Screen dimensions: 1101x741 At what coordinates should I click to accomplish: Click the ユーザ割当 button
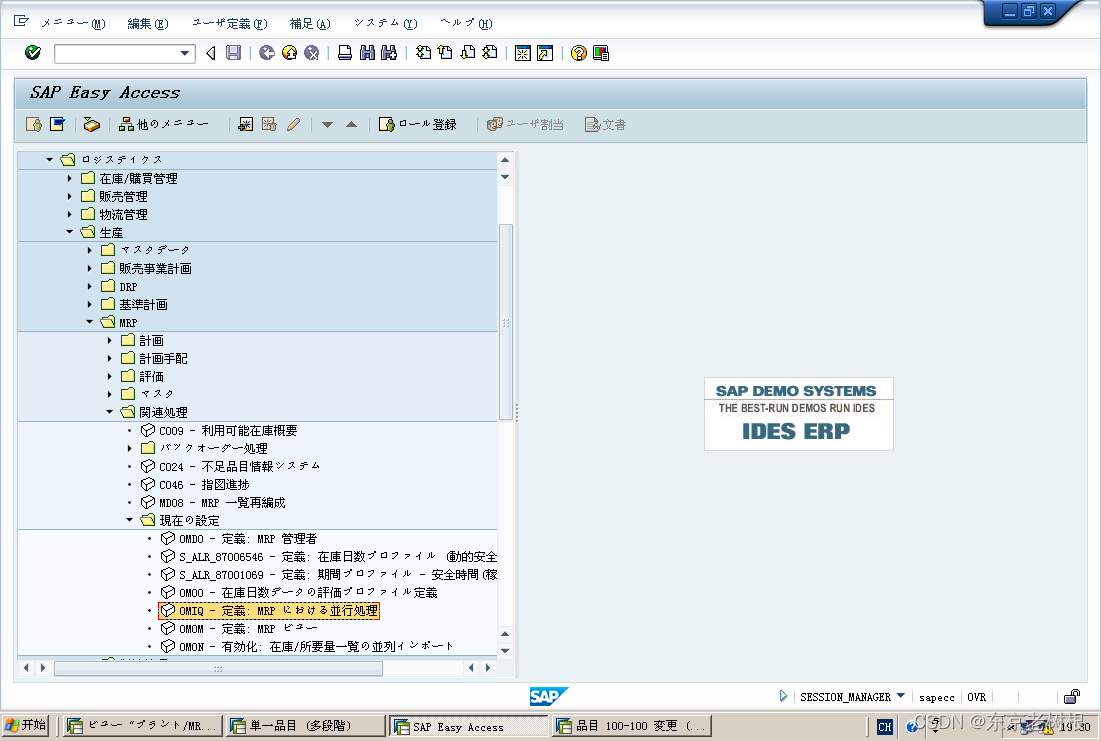(x=525, y=124)
